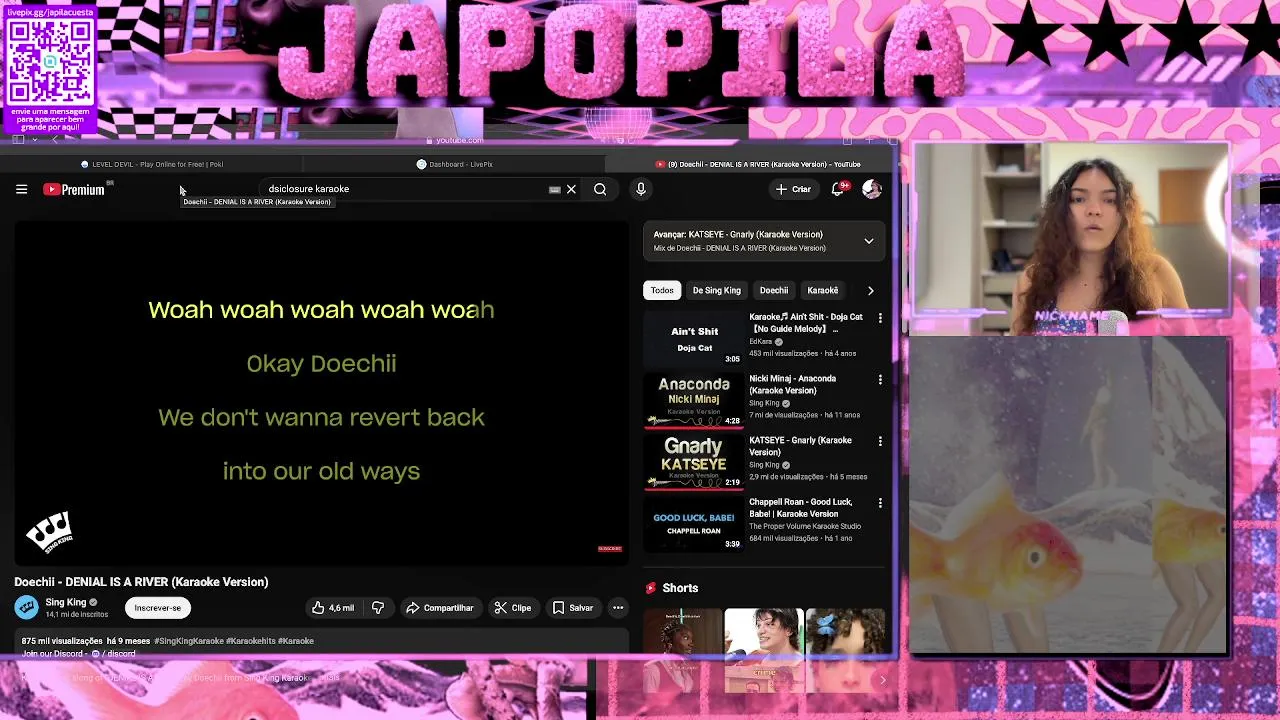Select the De Sing King filter chip
Image resolution: width=1280 pixels, height=720 pixels.
pos(717,290)
